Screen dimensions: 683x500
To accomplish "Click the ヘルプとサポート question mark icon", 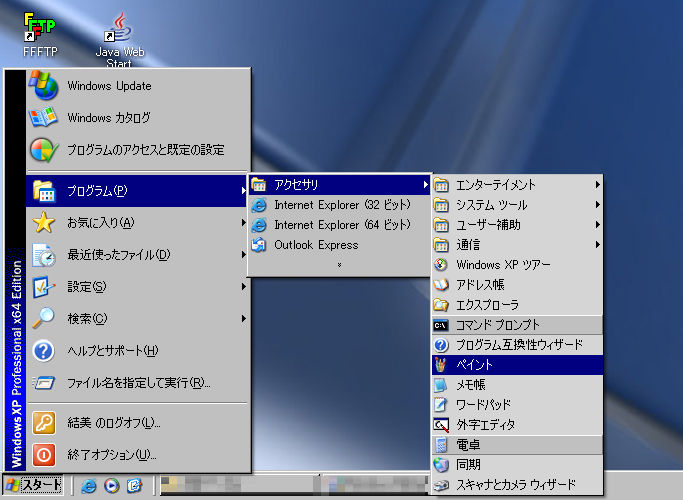I will pyautogui.click(x=44, y=351).
